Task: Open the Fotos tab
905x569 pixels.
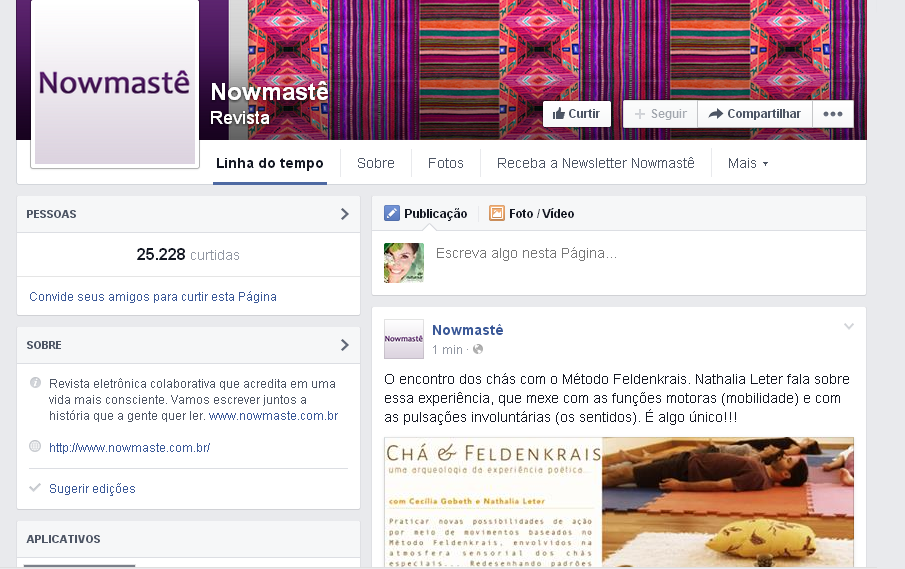Action: click(x=446, y=163)
